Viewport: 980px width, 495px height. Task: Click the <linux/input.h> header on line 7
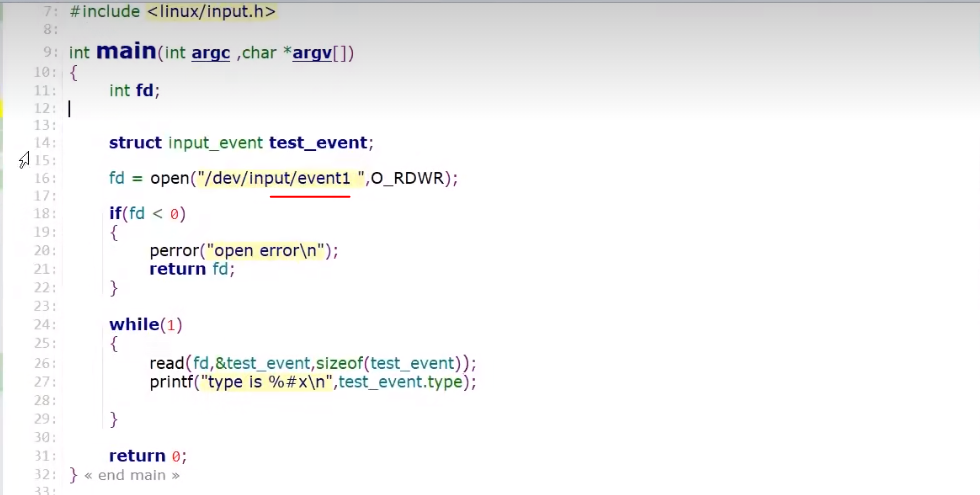(211, 11)
